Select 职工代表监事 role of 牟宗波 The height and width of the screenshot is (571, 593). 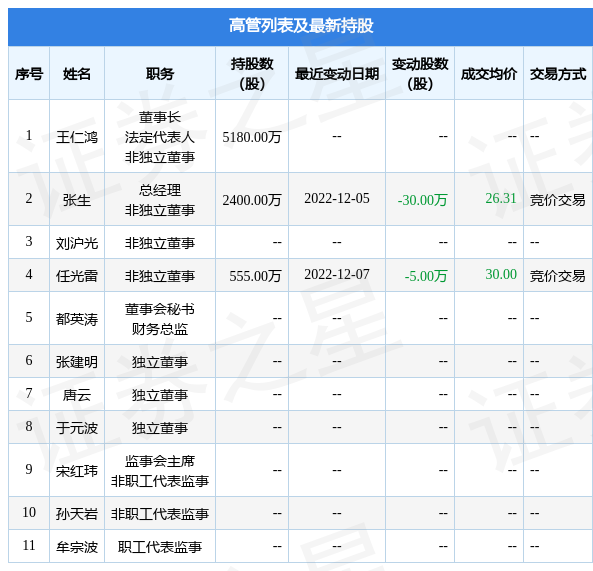coord(160,547)
